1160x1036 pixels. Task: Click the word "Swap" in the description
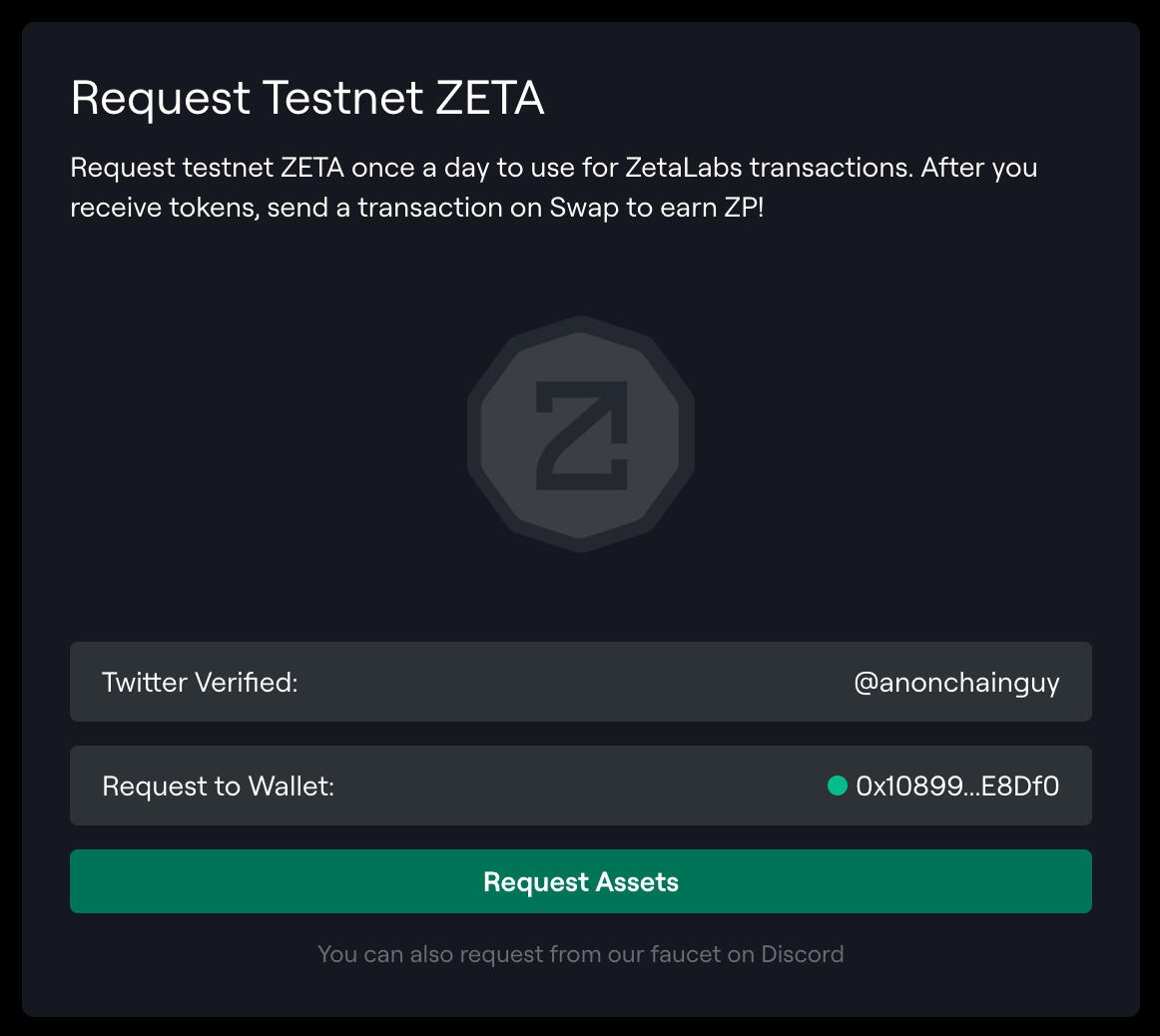tap(583, 208)
